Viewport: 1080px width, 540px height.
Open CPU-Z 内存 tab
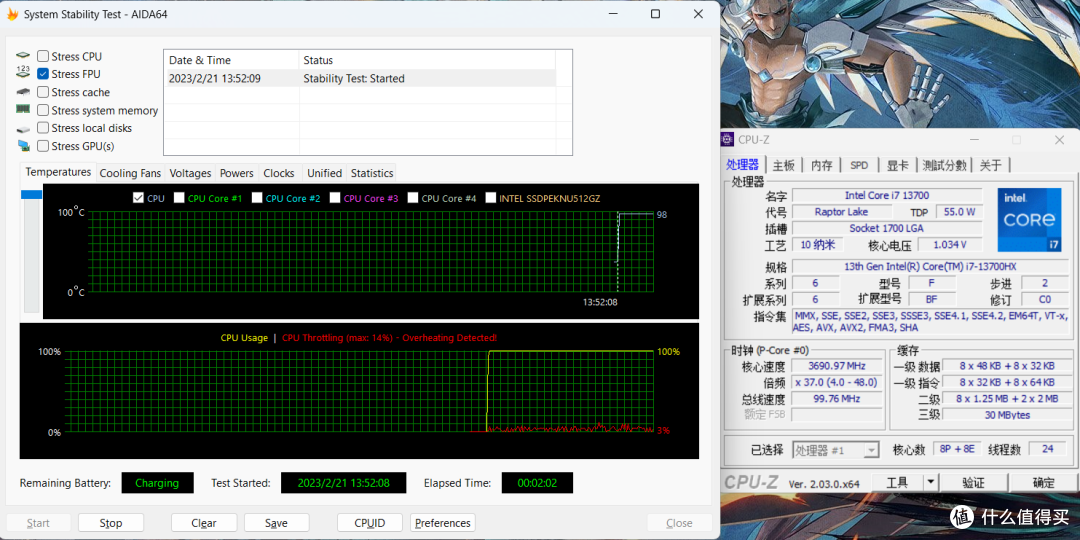822,165
